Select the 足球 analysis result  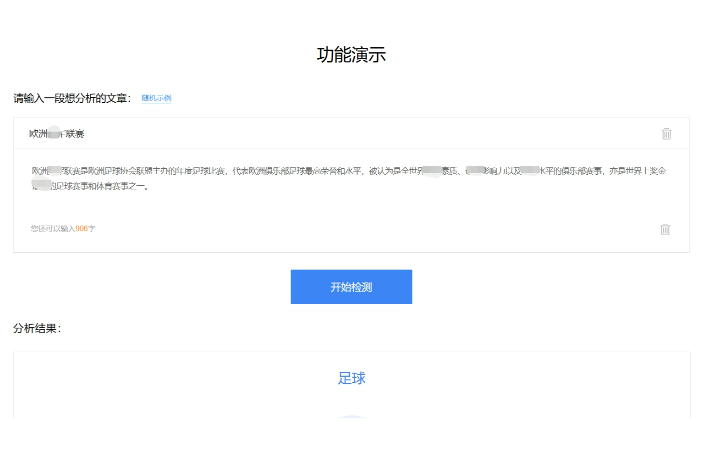click(x=351, y=378)
